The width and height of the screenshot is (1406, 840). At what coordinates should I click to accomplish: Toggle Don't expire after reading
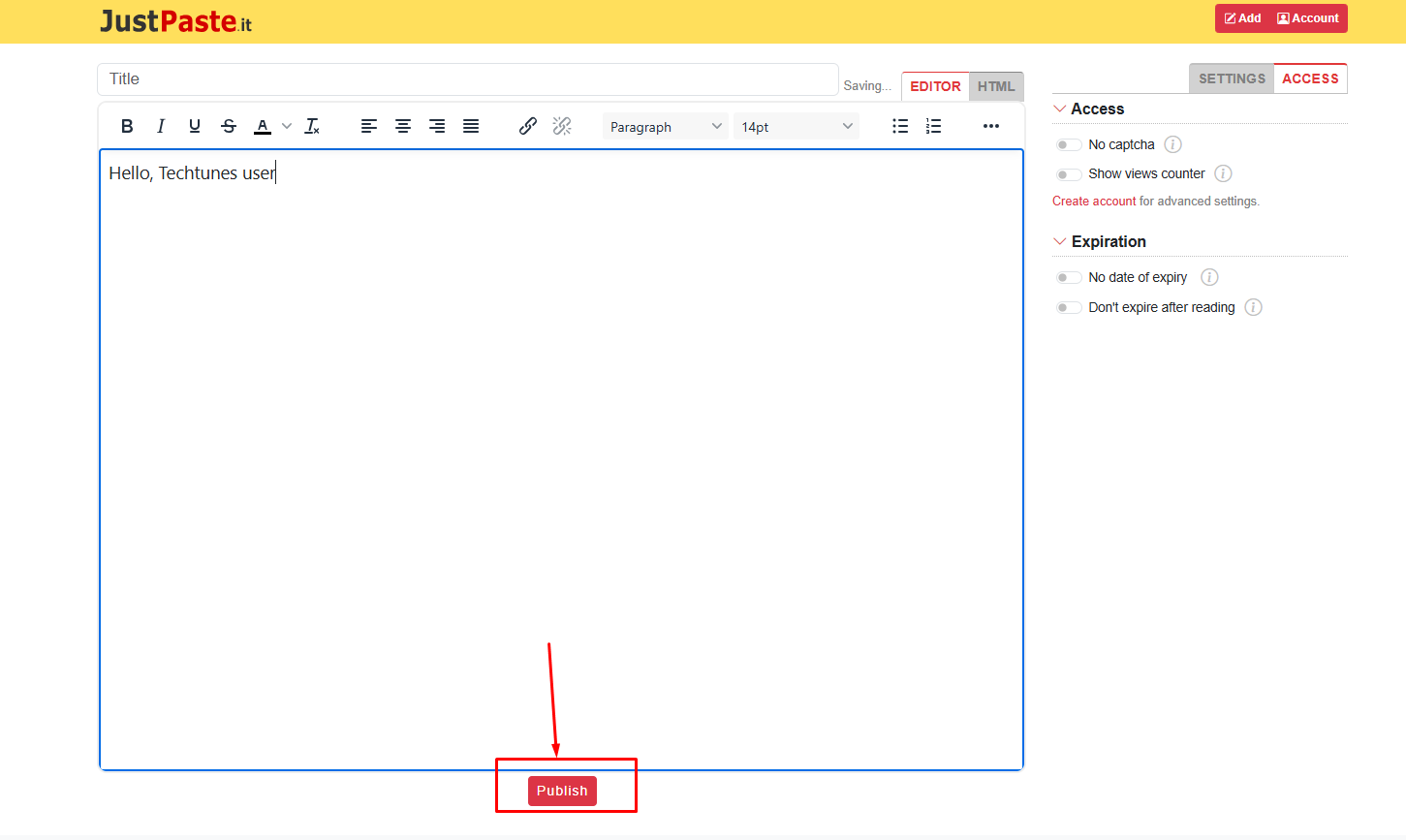(x=1069, y=308)
